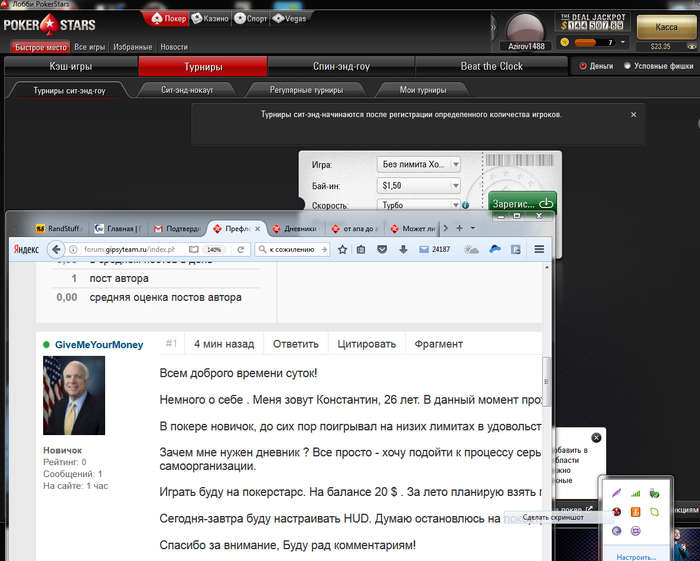Close the sit-and-go info banner
The image size is (700, 561).
pyautogui.click(x=633, y=115)
